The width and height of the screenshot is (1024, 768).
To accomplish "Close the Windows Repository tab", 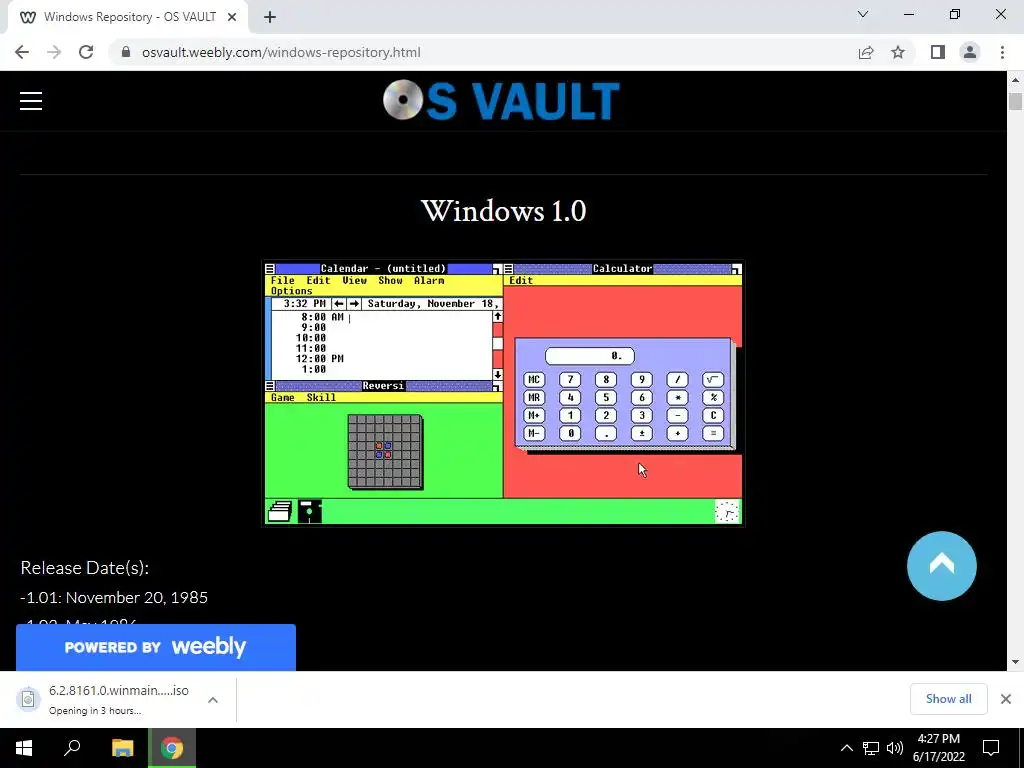I will coord(232,17).
